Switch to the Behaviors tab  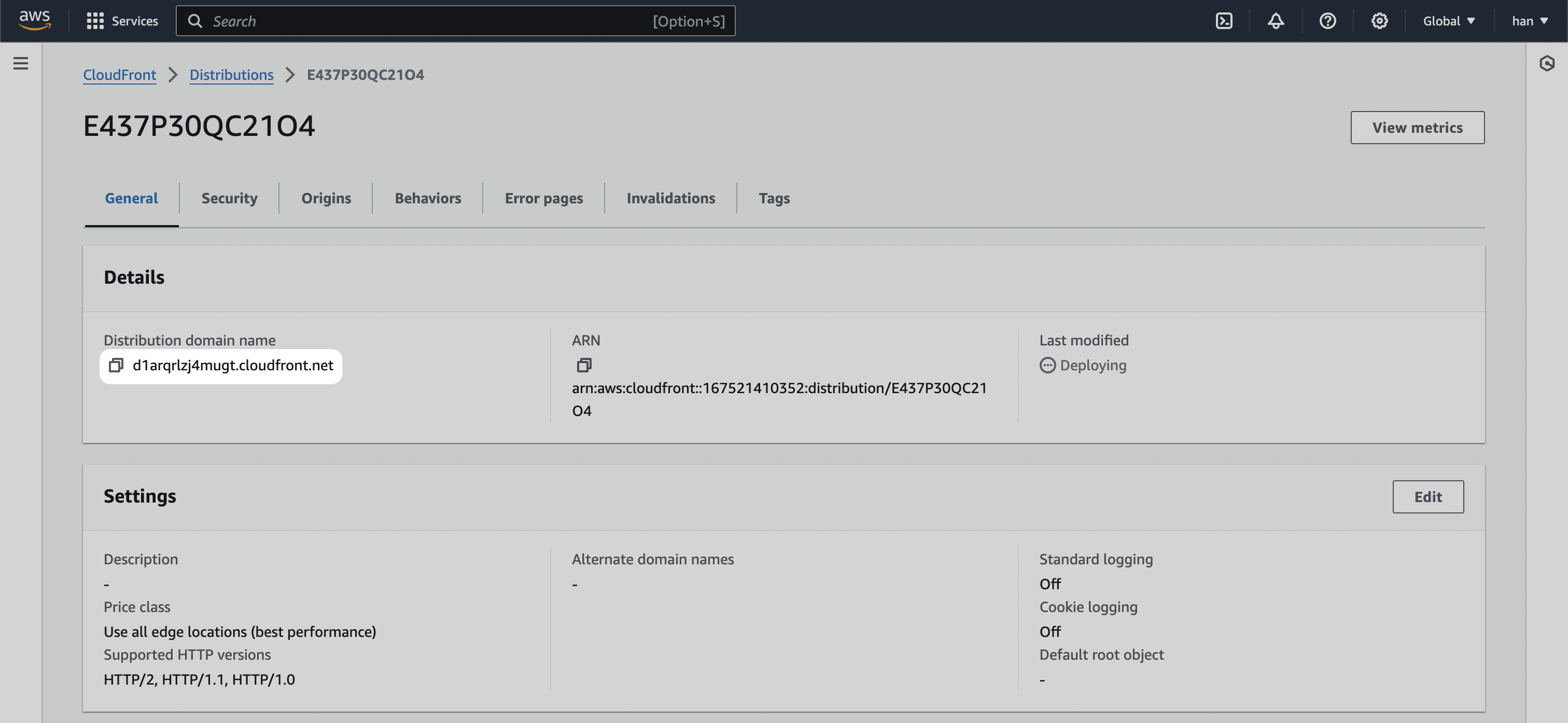(427, 198)
